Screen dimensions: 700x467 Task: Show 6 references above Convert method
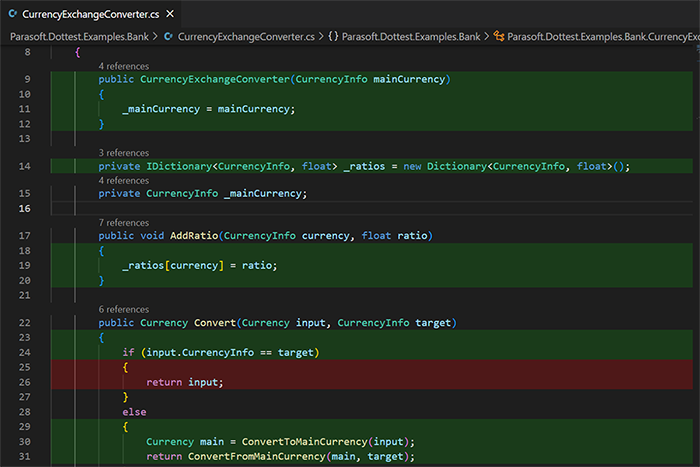pyautogui.click(x=124, y=309)
